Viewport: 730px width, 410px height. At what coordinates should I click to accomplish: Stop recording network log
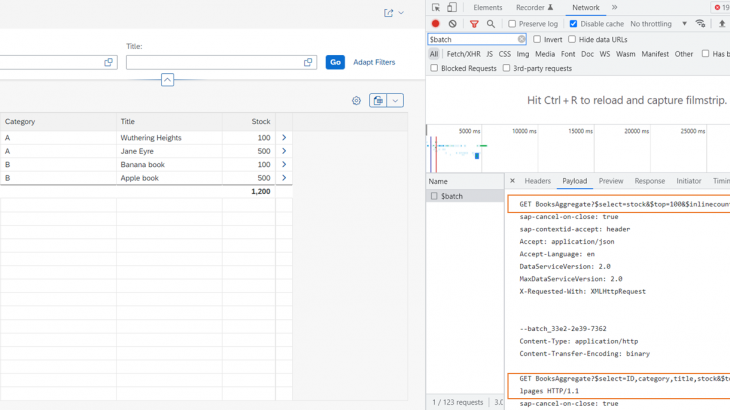(x=435, y=24)
